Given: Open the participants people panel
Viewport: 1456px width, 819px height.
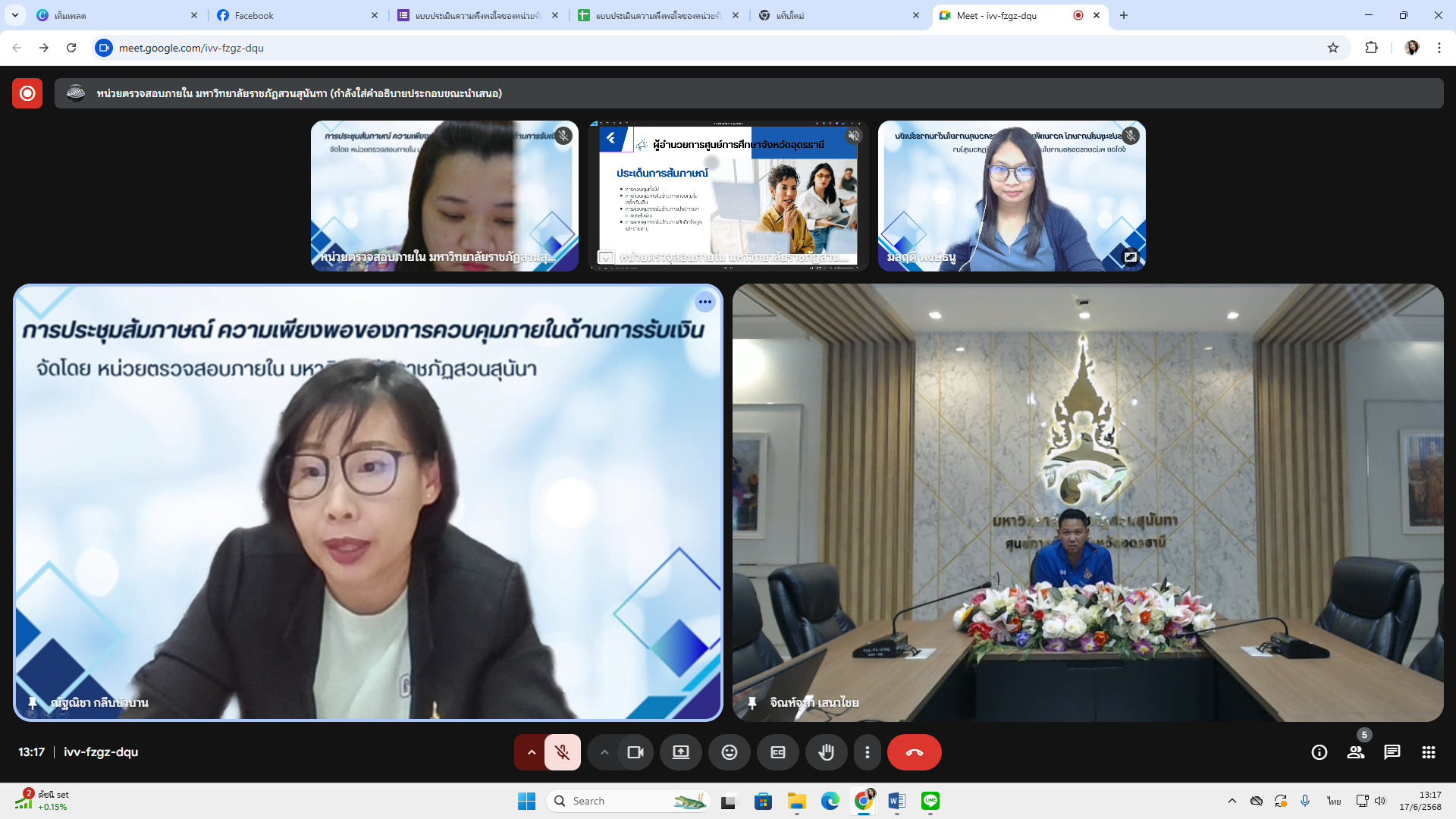Looking at the screenshot, I should click(1355, 752).
